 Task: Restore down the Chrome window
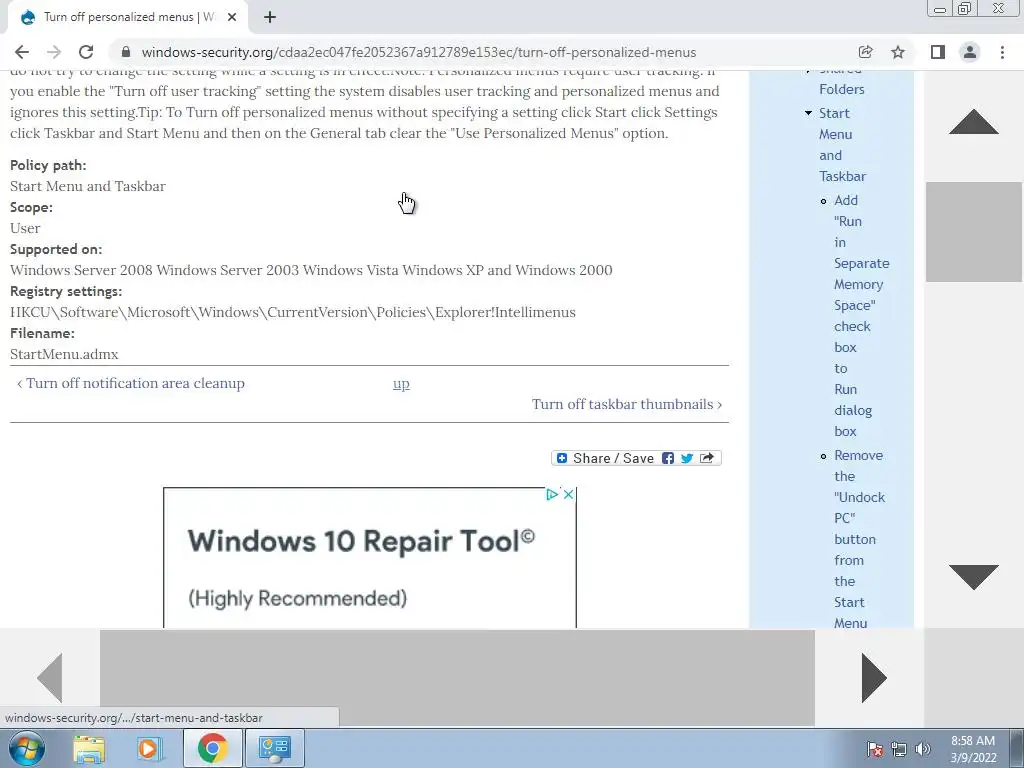(965, 9)
